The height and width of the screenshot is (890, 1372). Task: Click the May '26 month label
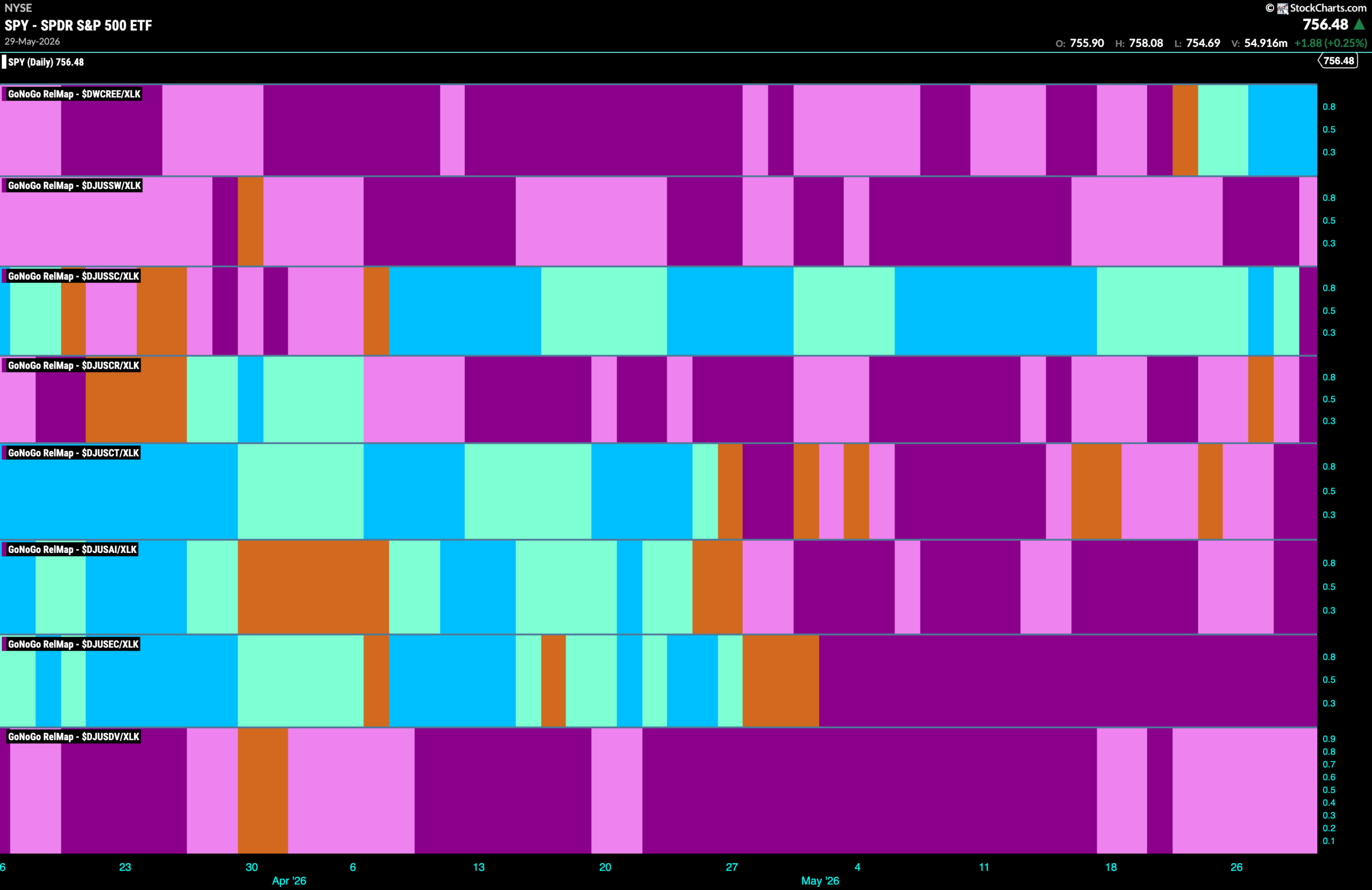821,881
